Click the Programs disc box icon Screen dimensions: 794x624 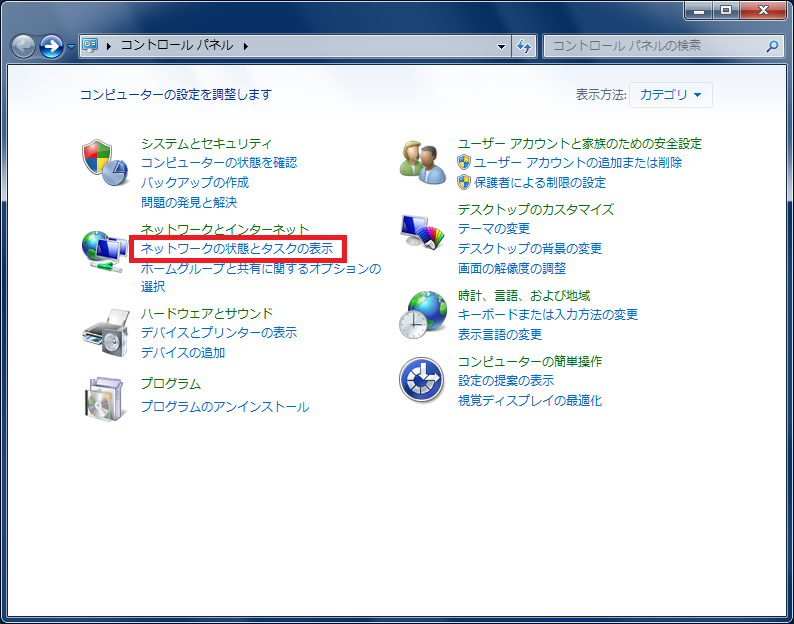coord(105,397)
